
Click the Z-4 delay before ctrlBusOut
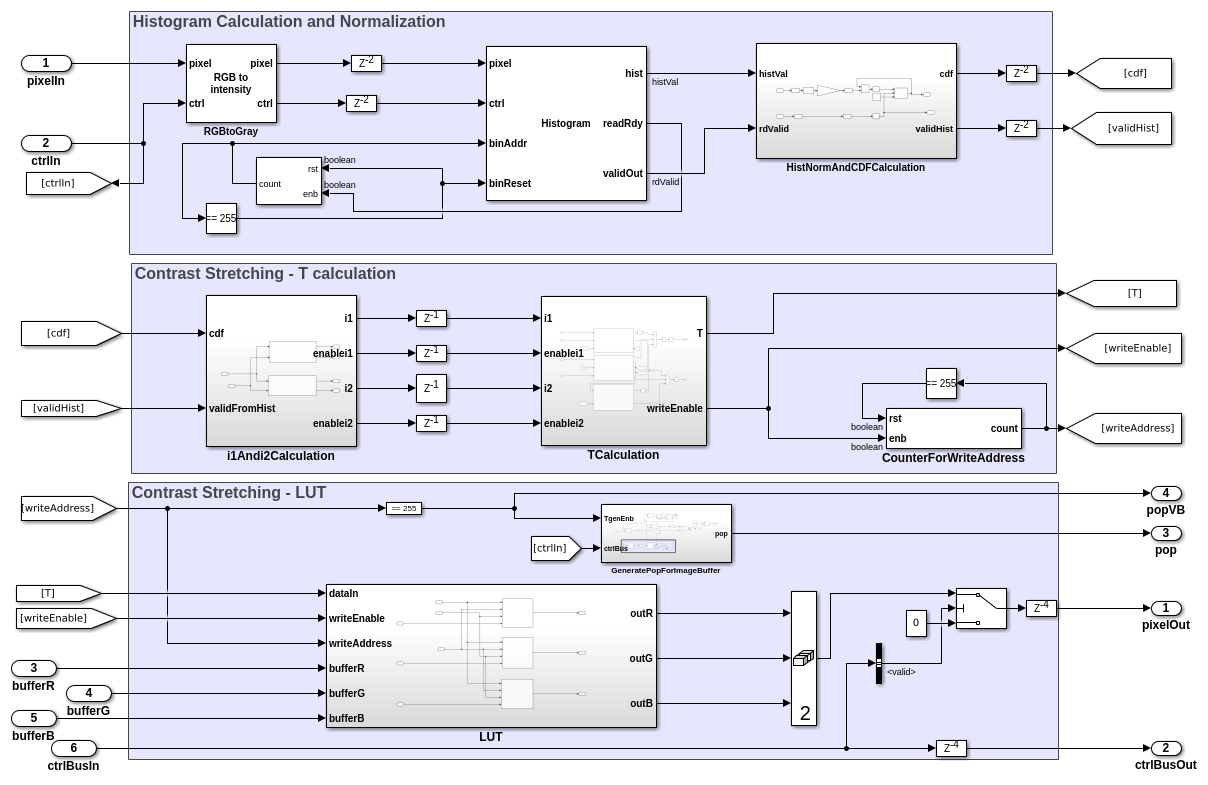point(951,748)
